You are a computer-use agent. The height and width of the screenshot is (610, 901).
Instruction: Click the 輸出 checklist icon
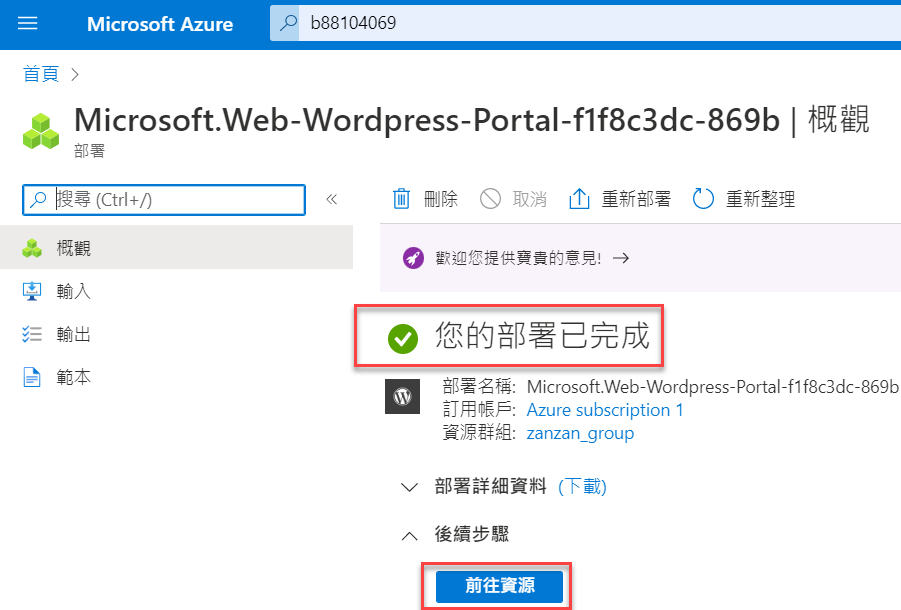32,334
